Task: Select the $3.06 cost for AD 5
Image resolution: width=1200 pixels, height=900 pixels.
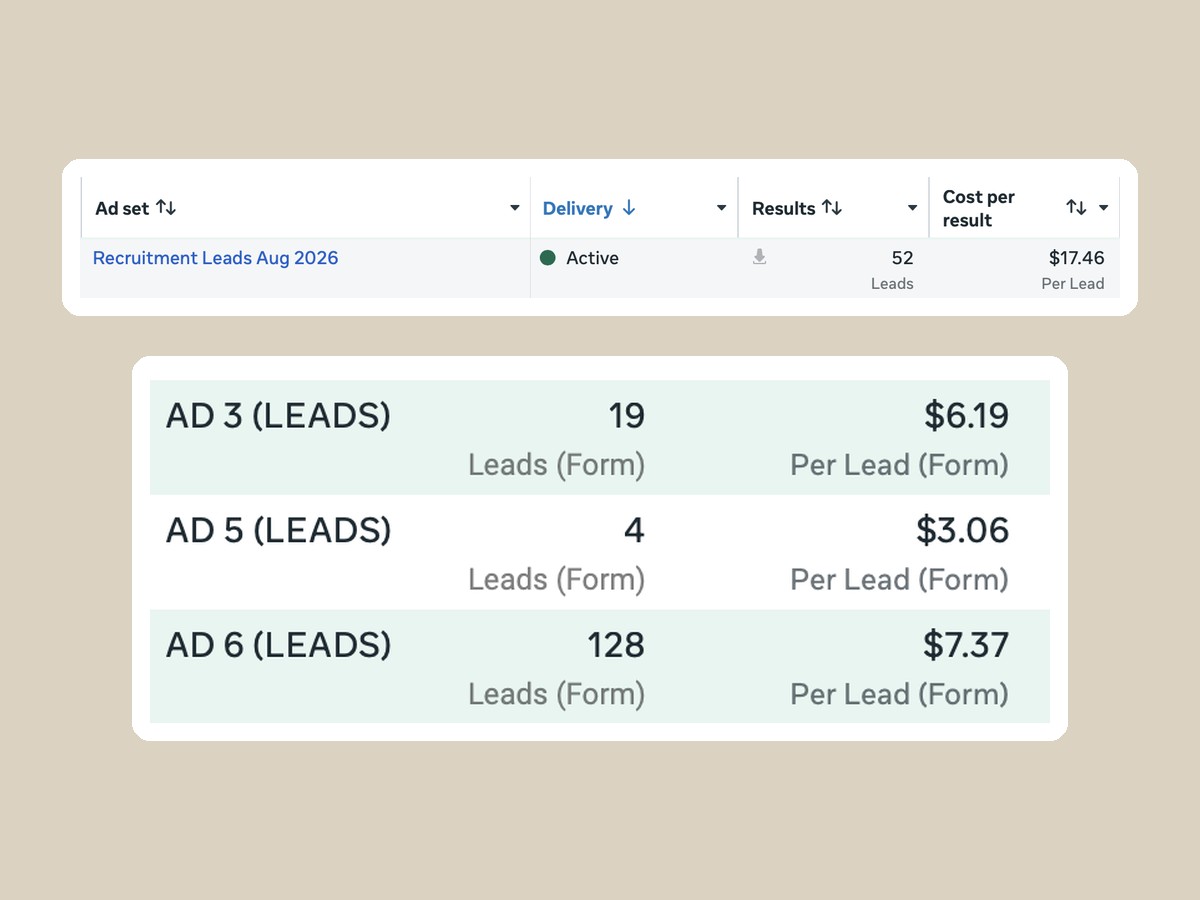Action: pos(963,530)
